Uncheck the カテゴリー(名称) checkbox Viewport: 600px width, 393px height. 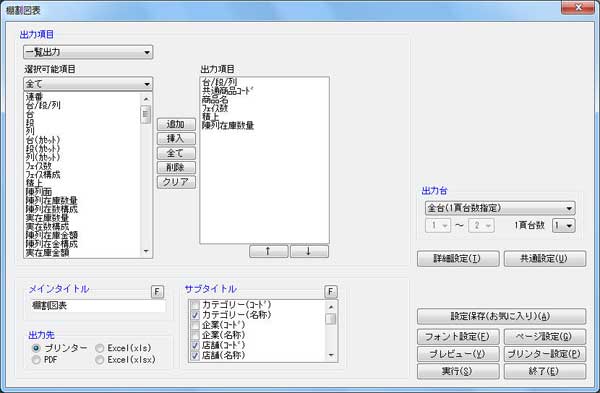coord(195,315)
